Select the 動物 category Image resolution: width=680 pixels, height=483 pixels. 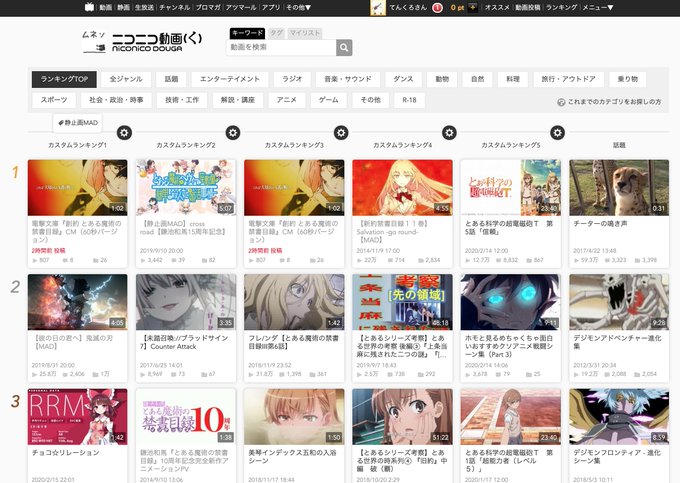pos(442,79)
